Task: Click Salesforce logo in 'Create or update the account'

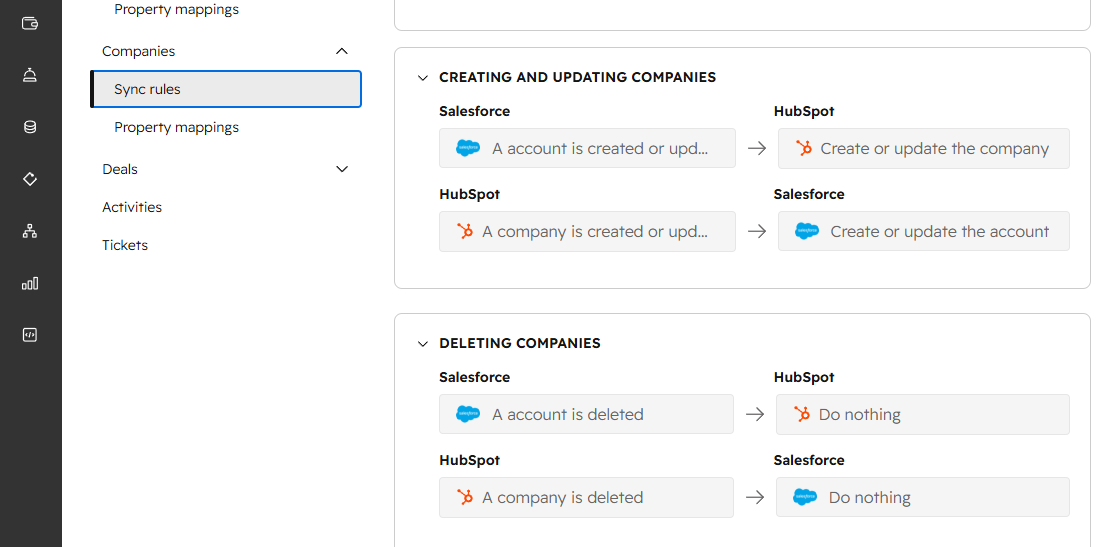Action: 807,231
